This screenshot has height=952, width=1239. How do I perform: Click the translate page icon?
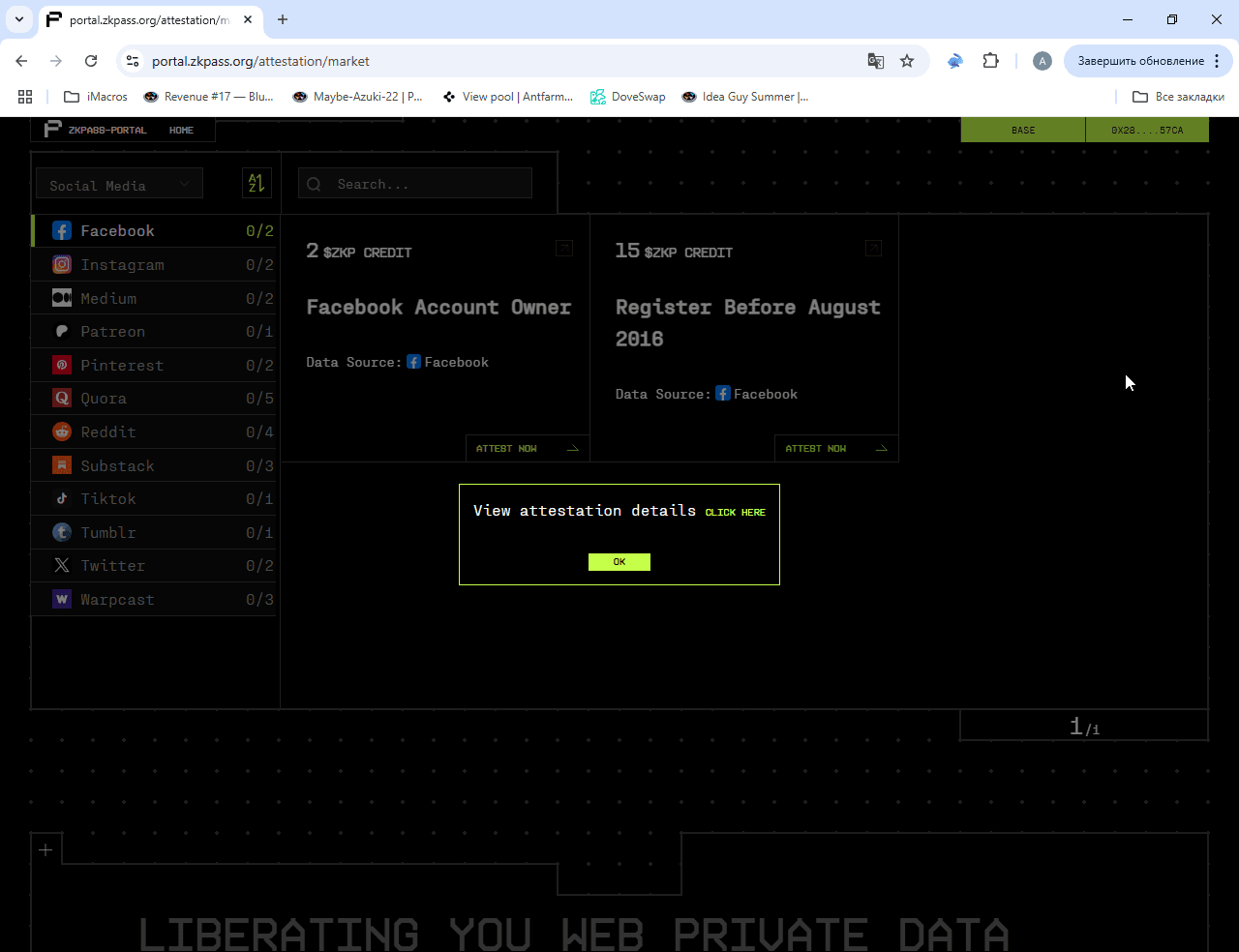(x=876, y=61)
